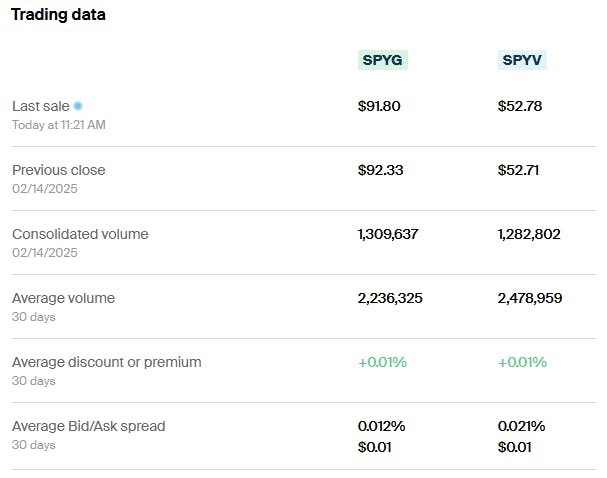Click SPYG average volume 2,236,325

pyautogui.click(x=390, y=298)
